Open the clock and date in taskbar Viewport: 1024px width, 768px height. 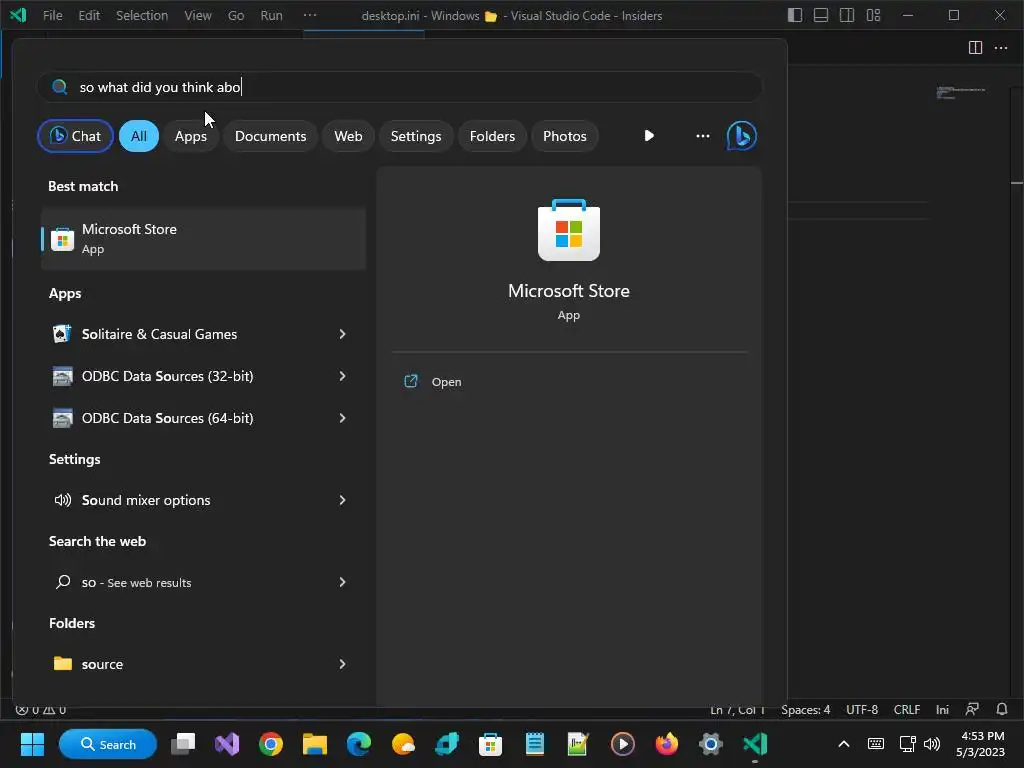click(x=980, y=744)
